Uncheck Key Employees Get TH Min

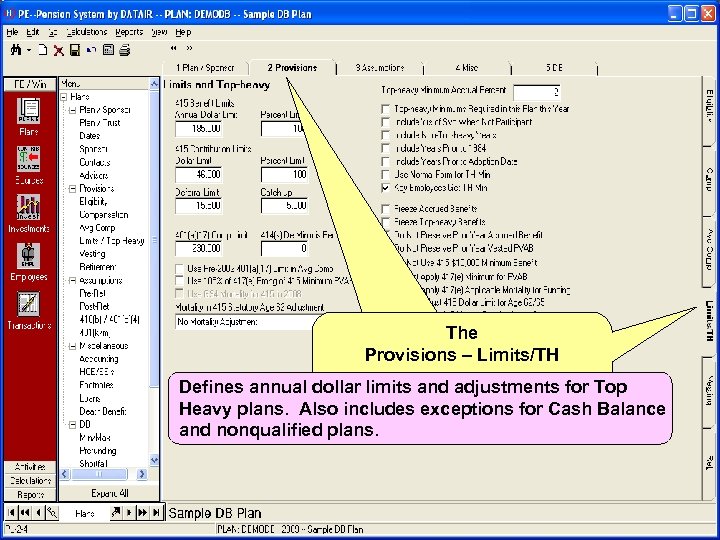pyautogui.click(x=386, y=188)
